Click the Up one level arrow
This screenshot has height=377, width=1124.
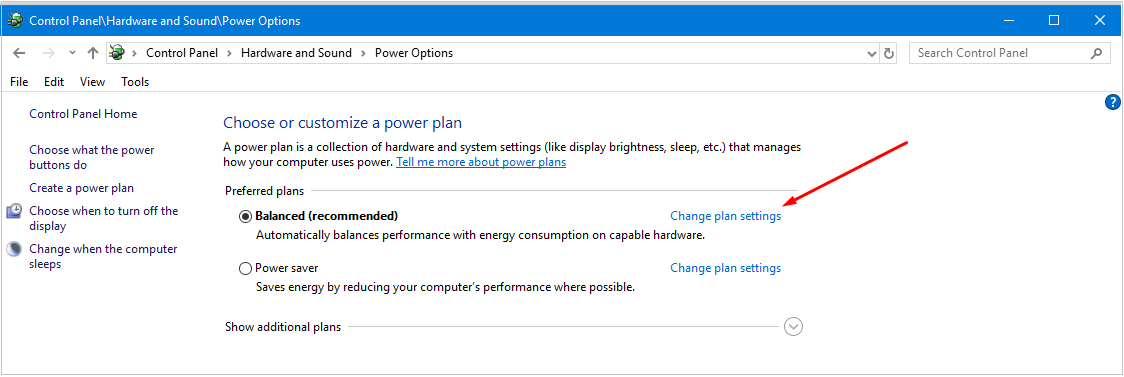pos(92,53)
